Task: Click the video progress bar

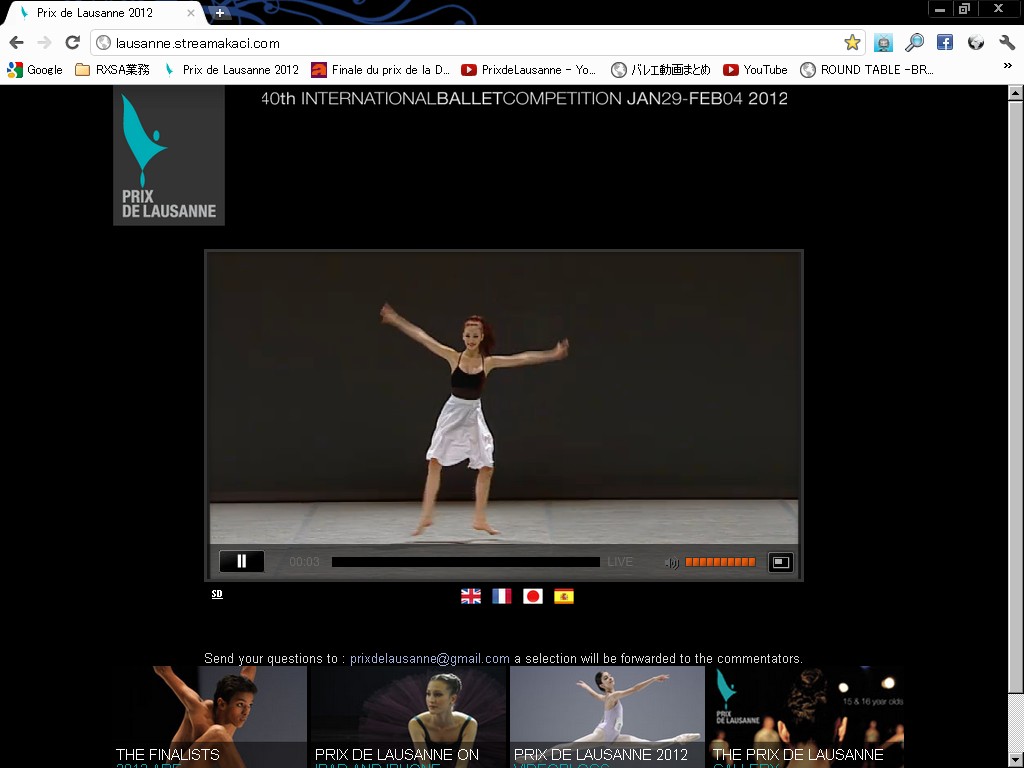Action: pos(466,562)
